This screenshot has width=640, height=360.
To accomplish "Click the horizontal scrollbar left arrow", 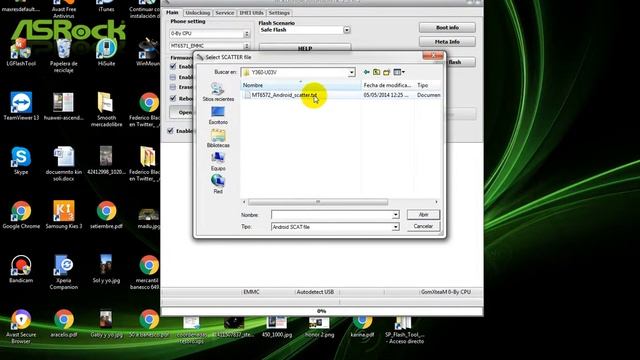I will [x=244, y=202].
